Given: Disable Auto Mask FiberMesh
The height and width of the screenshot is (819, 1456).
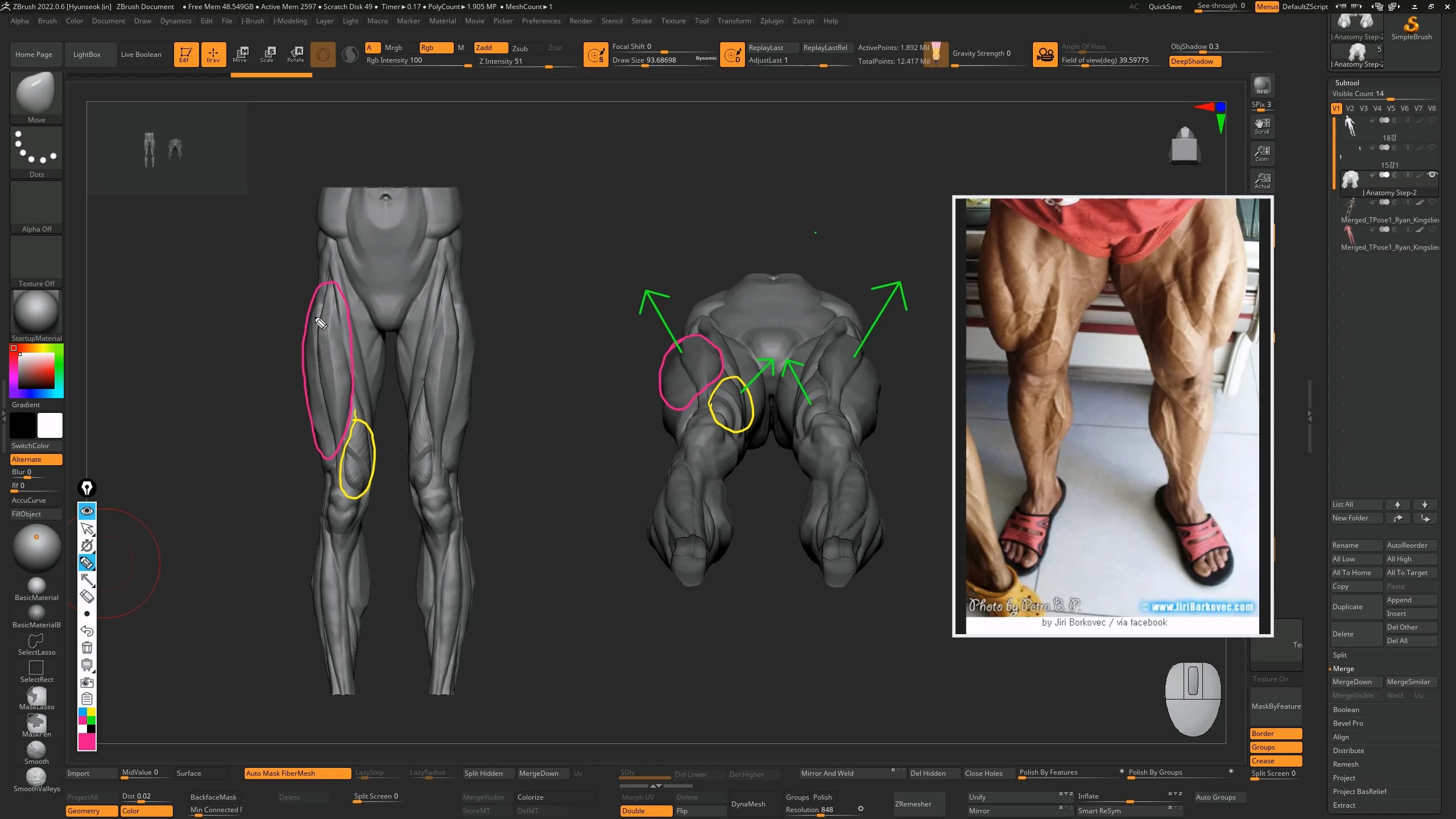Looking at the screenshot, I should click(x=297, y=773).
